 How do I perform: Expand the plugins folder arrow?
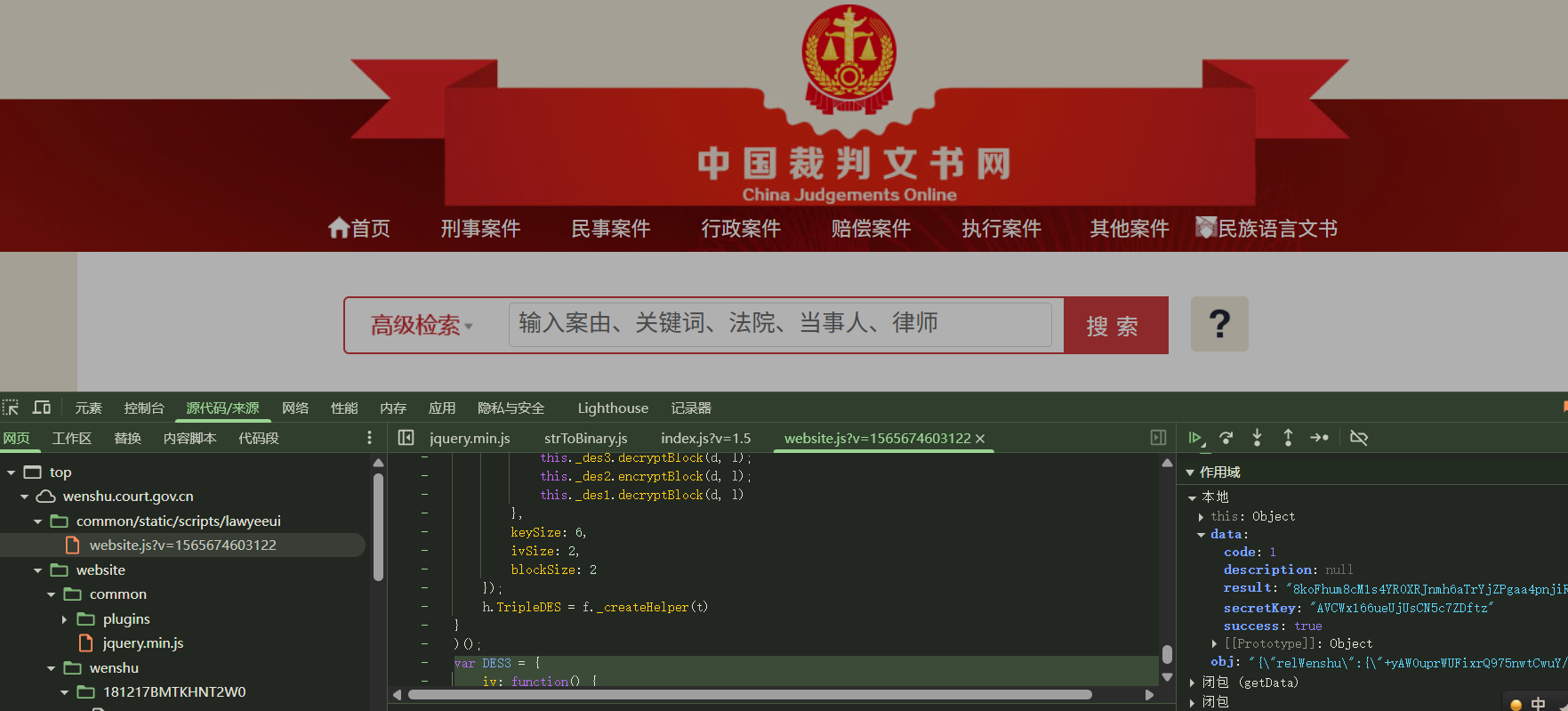(x=64, y=619)
